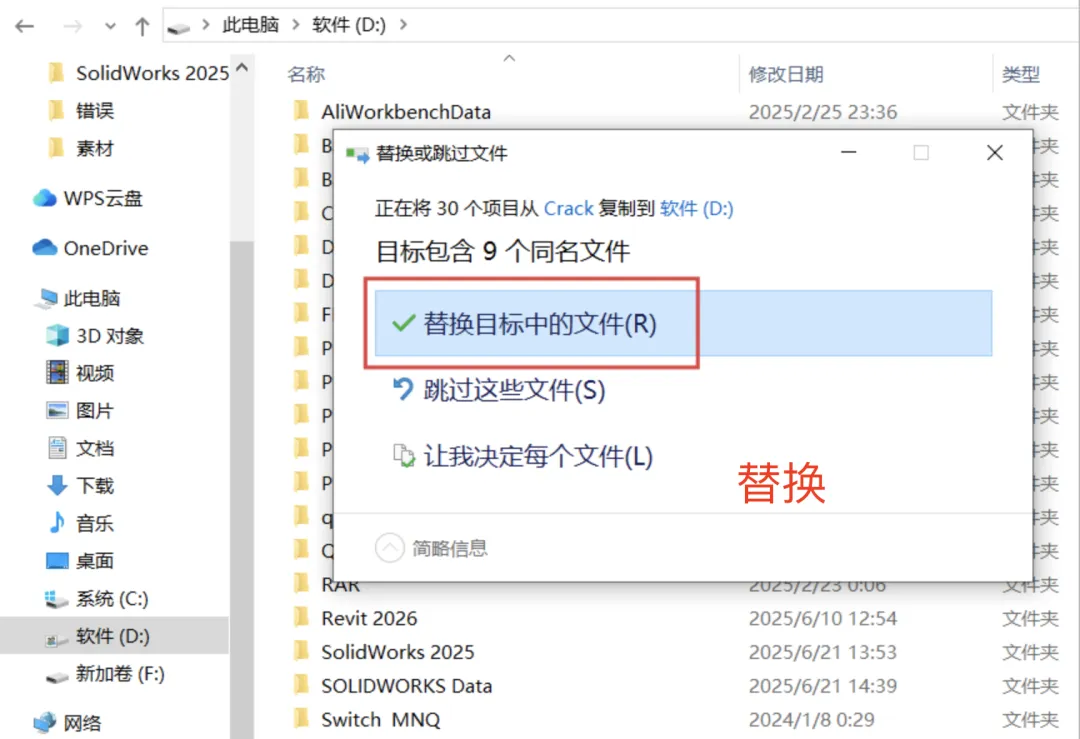The image size is (1080, 739).
Task: Select the SOLIDWORKS Data folder
Action: pos(406,685)
